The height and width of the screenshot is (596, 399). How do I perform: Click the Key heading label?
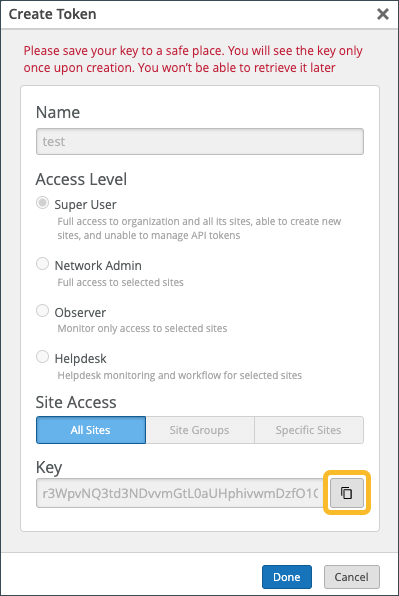pyautogui.click(x=49, y=467)
